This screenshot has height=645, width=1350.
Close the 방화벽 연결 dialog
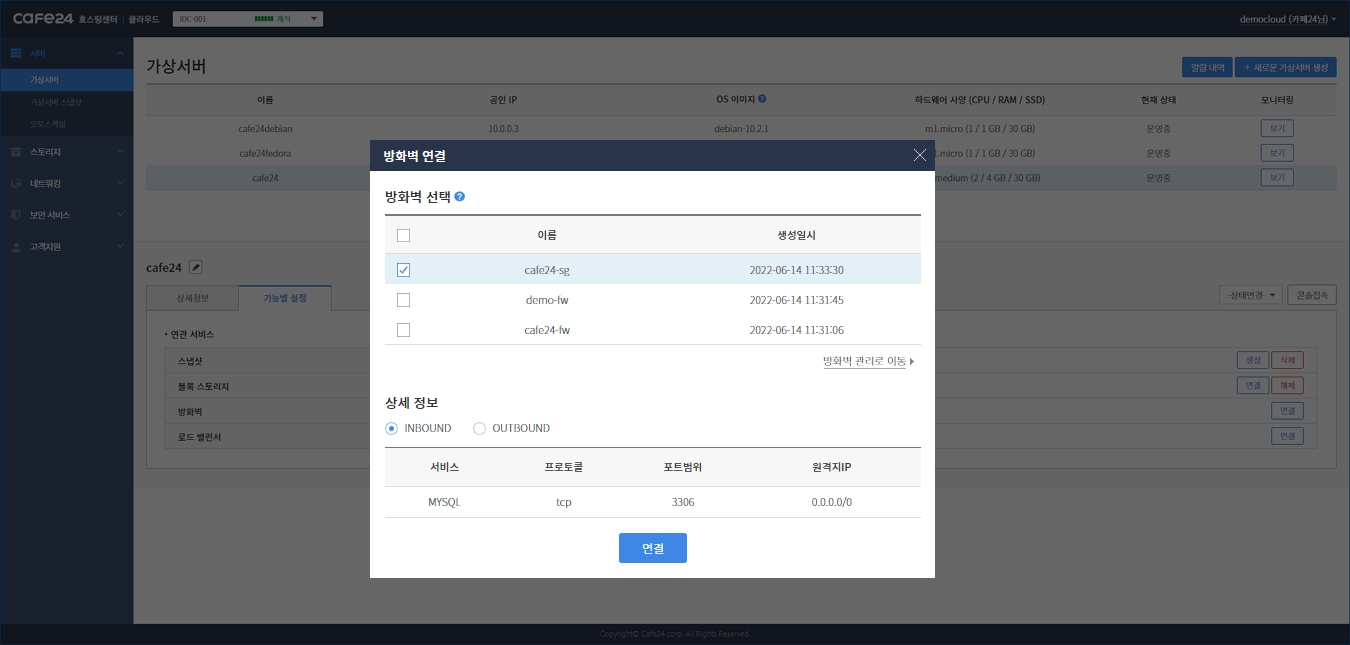point(919,155)
